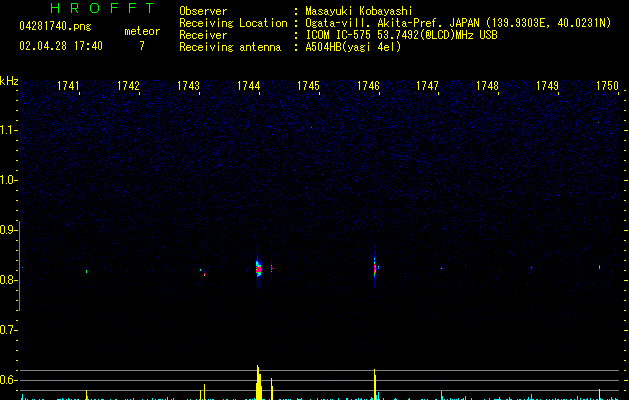The image size is (629, 400).
Task: Click the 1749 time axis label
Action: pos(547,86)
